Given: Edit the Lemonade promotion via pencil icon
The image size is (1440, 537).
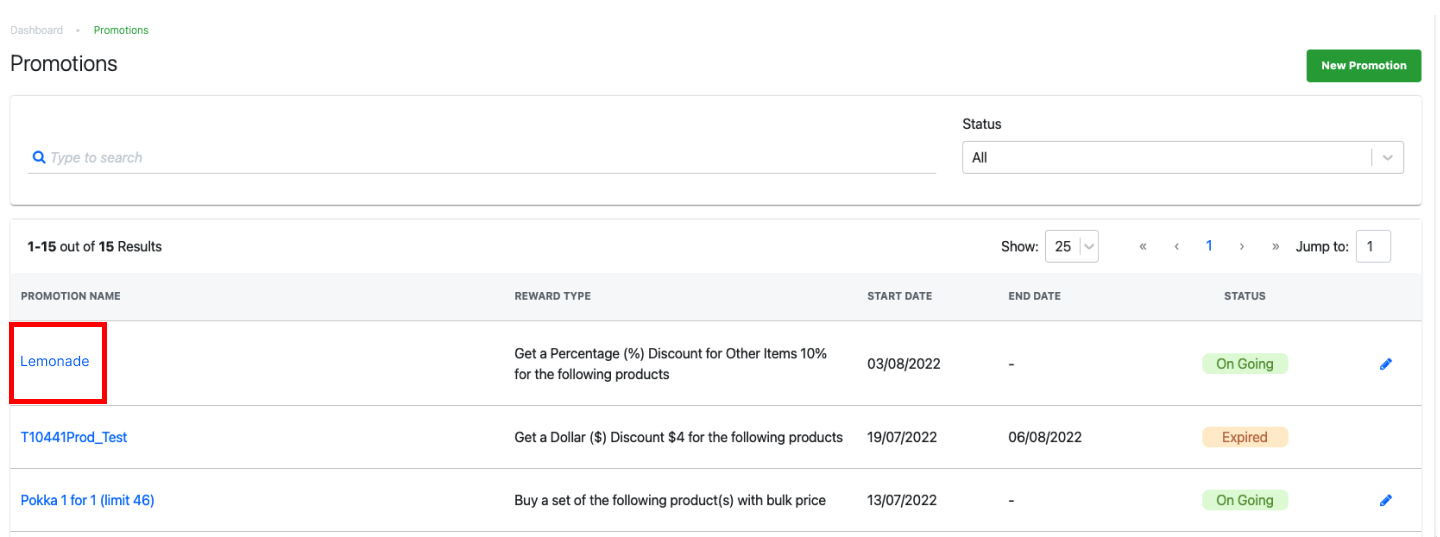Looking at the screenshot, I should [1385, 364].
